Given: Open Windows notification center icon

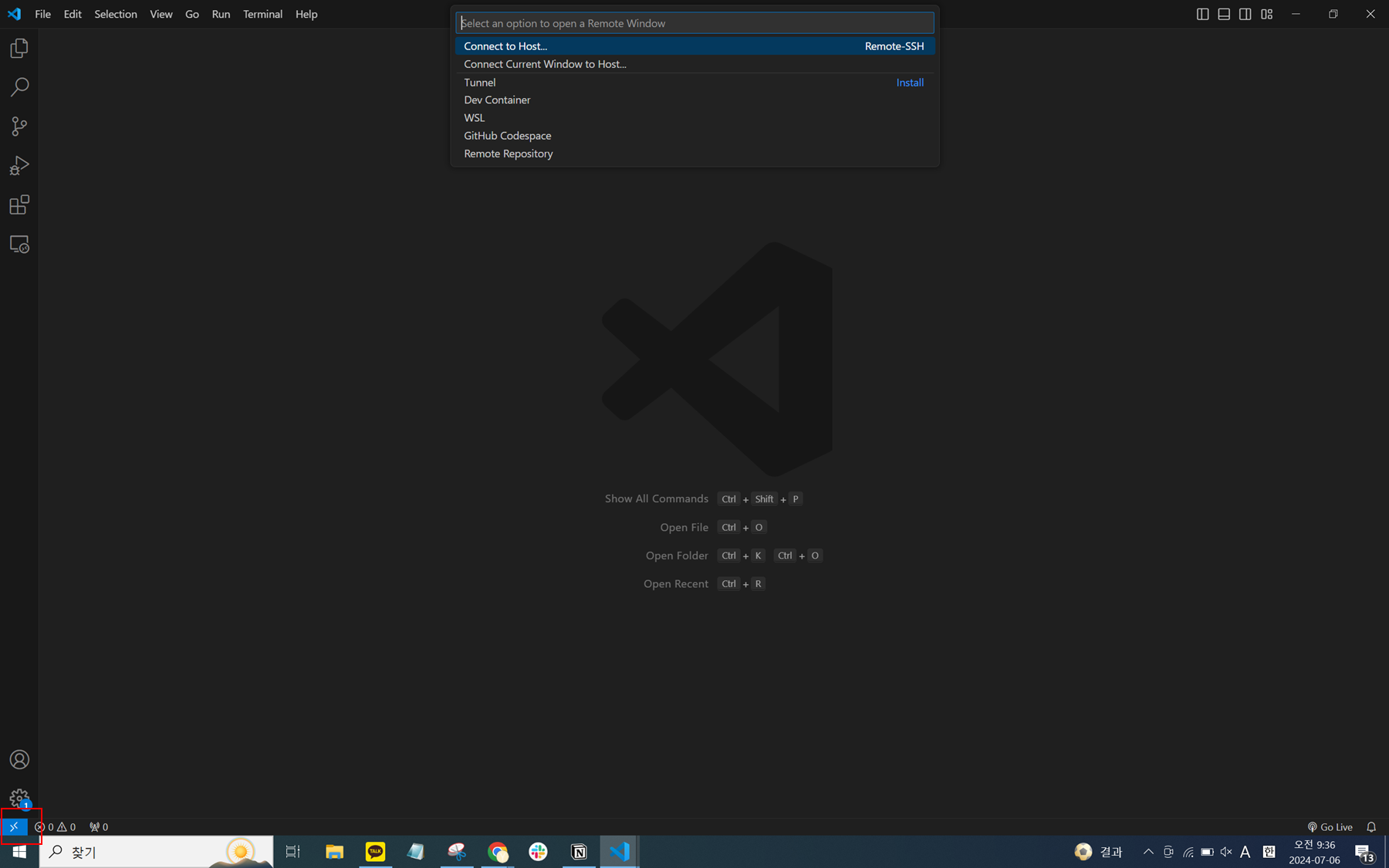Looking at the screenshot, I should coord(1365,852).
